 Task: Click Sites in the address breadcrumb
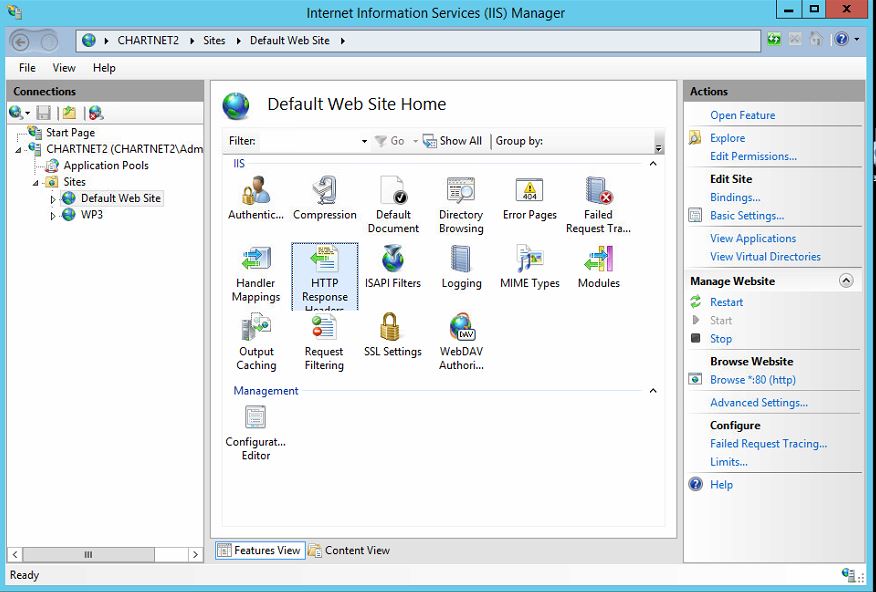[214, 41]
